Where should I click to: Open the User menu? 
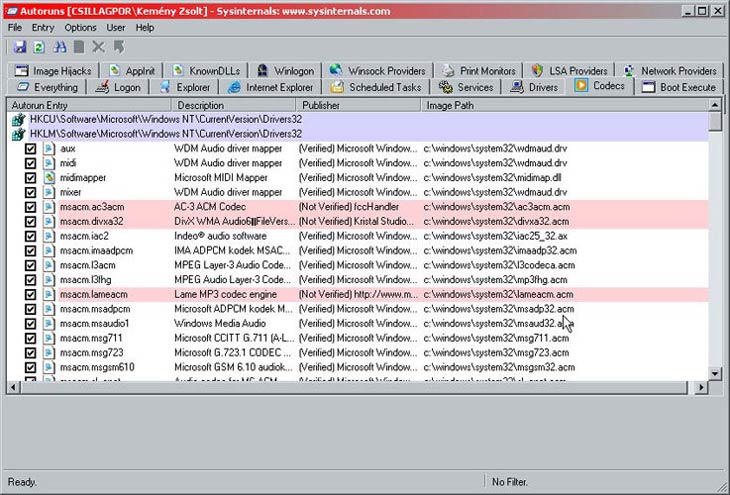116,27
